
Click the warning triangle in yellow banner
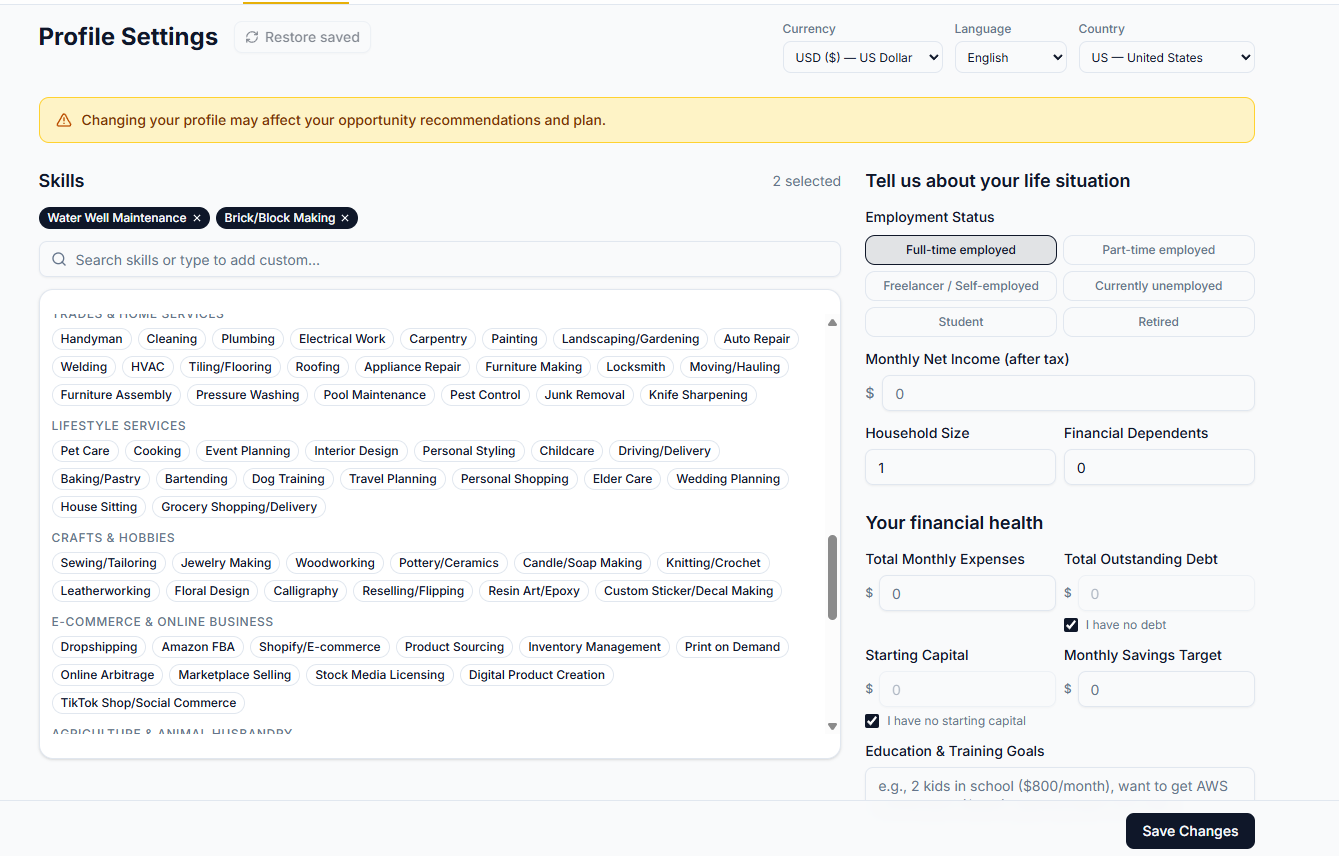coord(64,119)
